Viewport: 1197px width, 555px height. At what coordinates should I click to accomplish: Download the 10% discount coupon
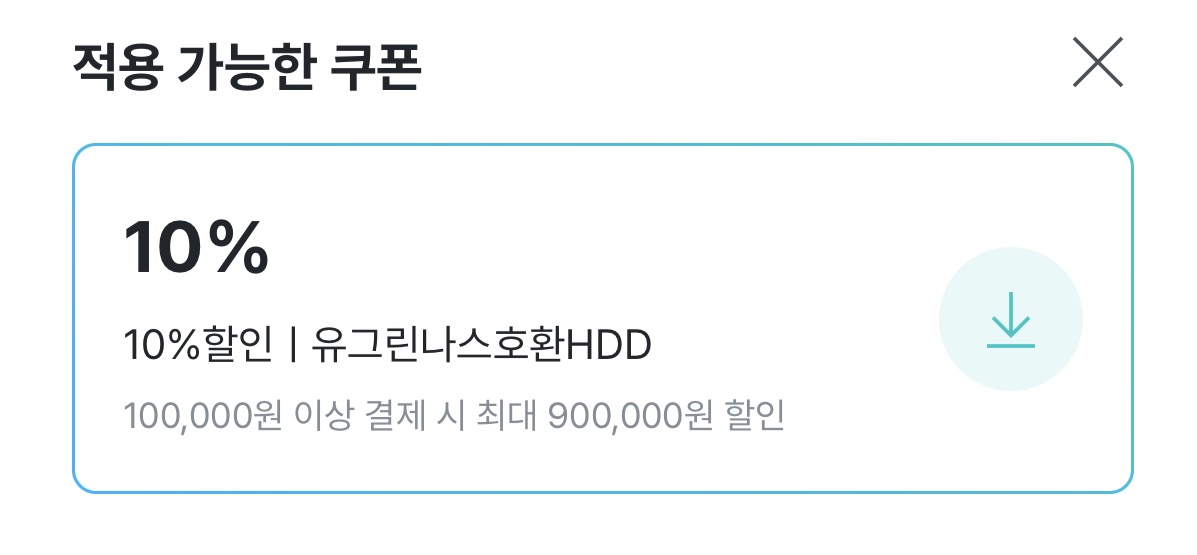coord(1010,319)
